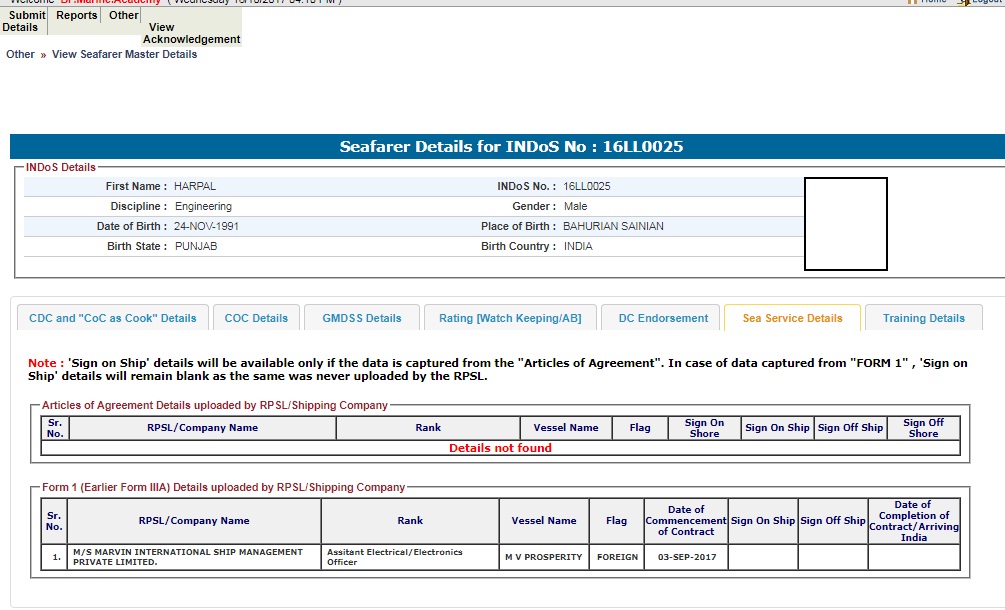Screen dimensions: 1005x610
Task: Click the 03-SEP-2017 contract commencement date
Action: click(686, 557)
